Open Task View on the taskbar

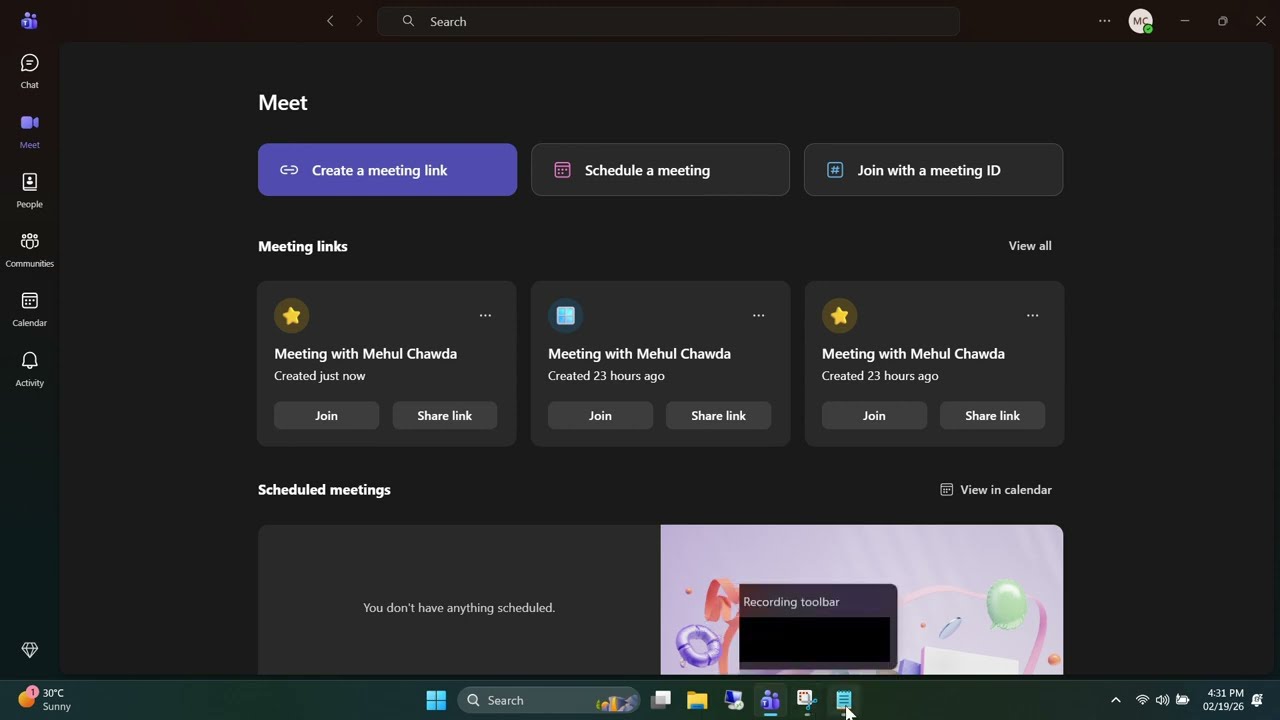pyautogui.click(x=660, y=700)
